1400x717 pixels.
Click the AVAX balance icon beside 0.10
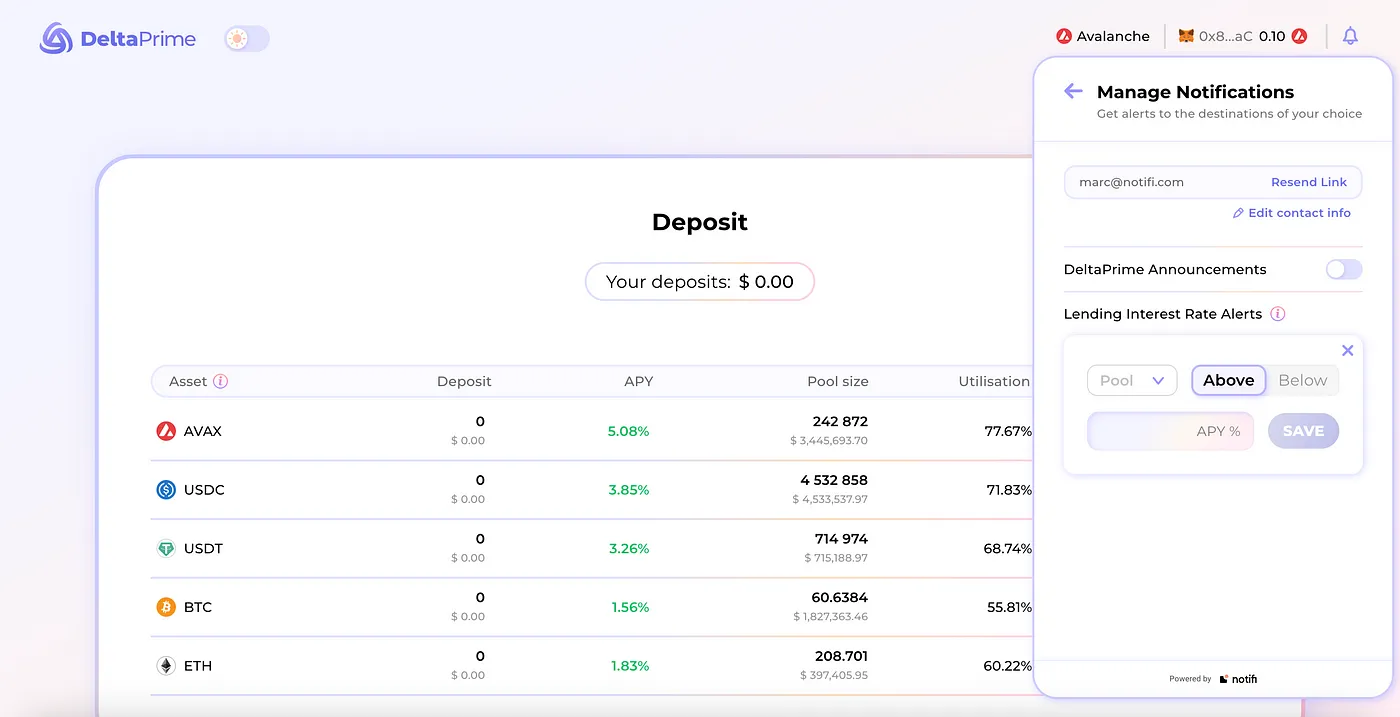tap(1299, 36)
